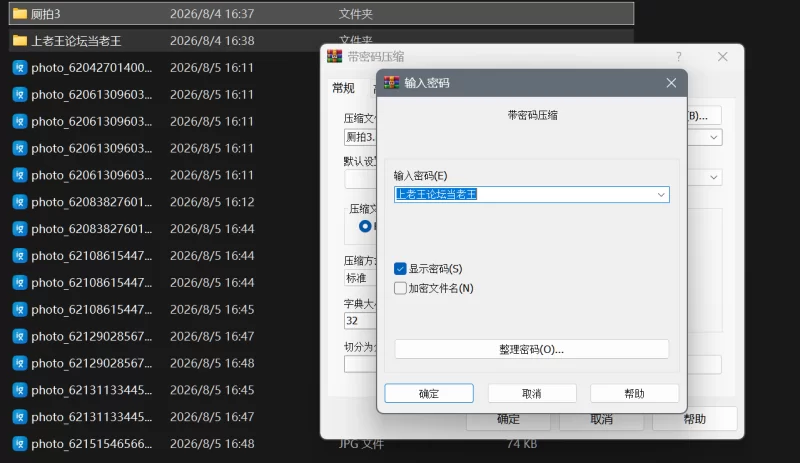Open 整理密码(O)... button
The image size is (800, 463).
point(532,350)
